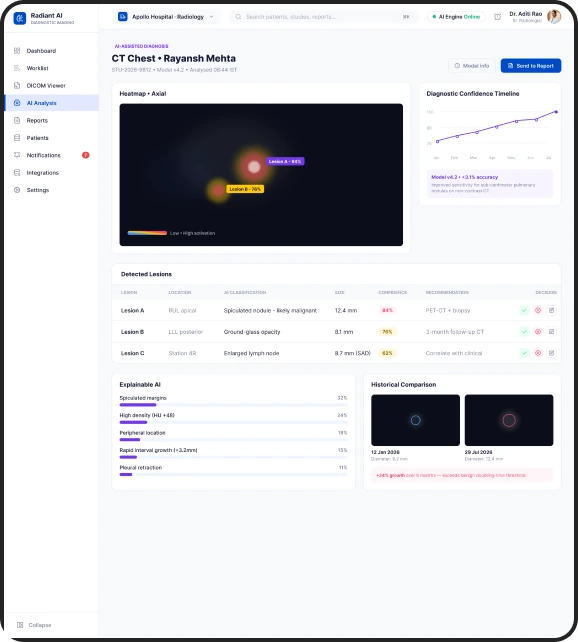Click the Worklist icon
The height and width of the screenshot is (642, 578).
point(17,68)
